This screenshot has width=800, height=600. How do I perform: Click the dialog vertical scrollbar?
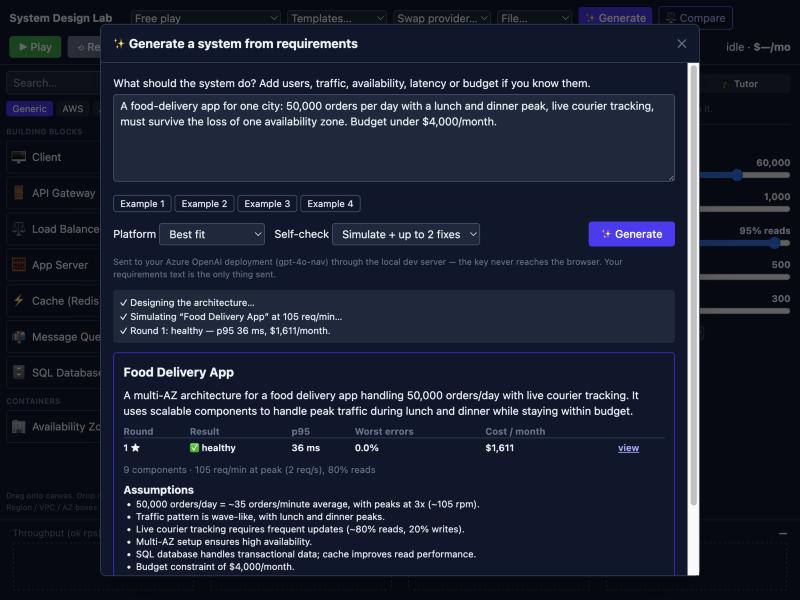693,286
